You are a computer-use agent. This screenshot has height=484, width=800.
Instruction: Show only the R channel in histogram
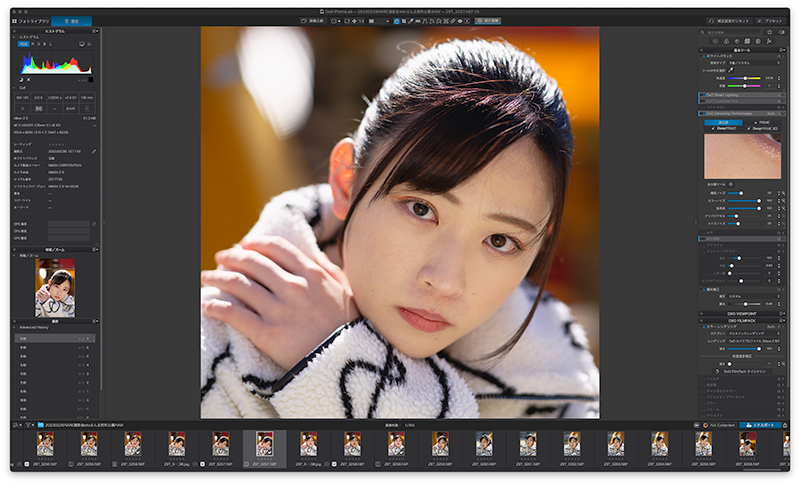(33, 44)
